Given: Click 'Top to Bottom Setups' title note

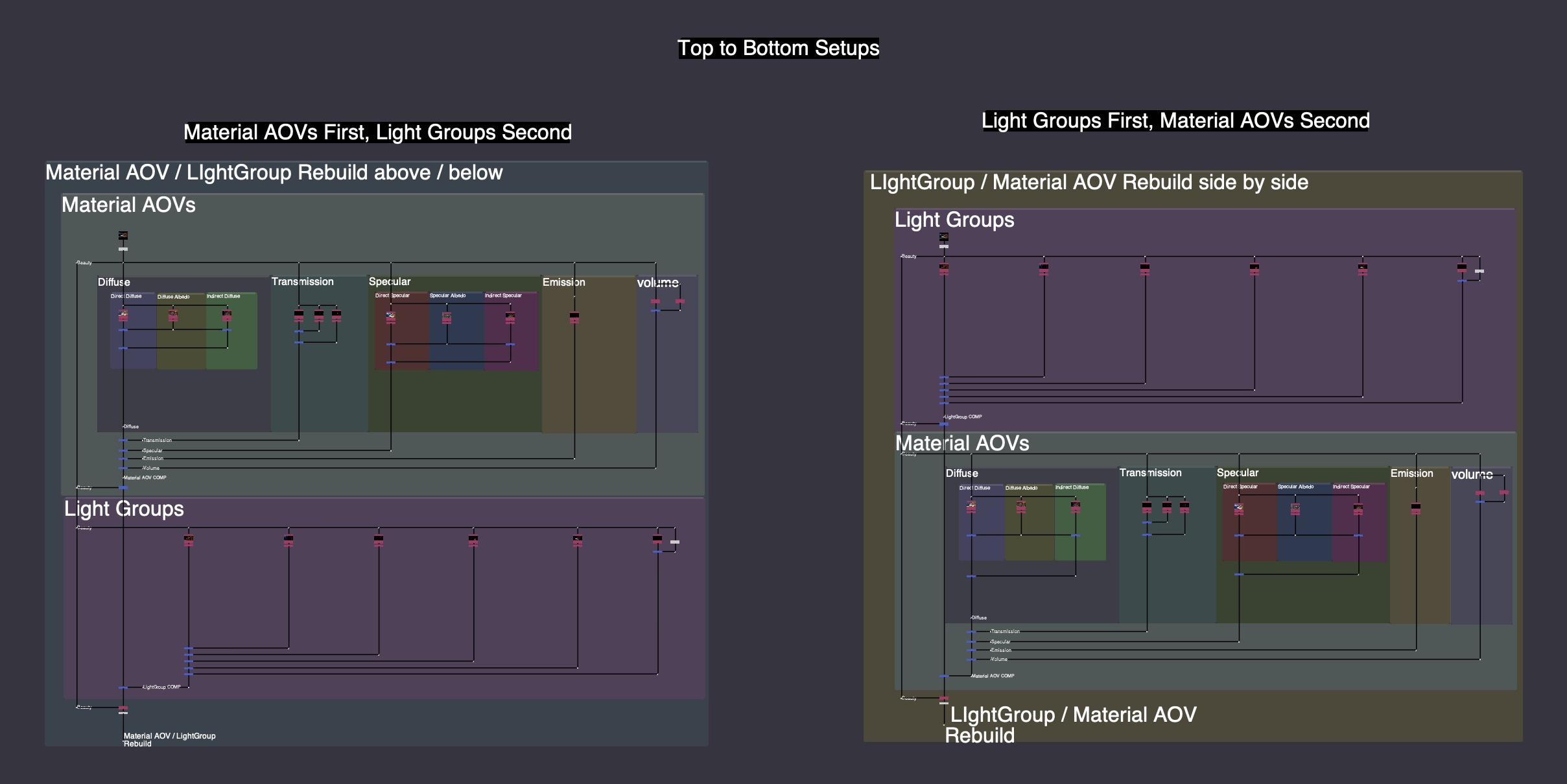Looking at the screenshot, I should click(x=778, y=48).
